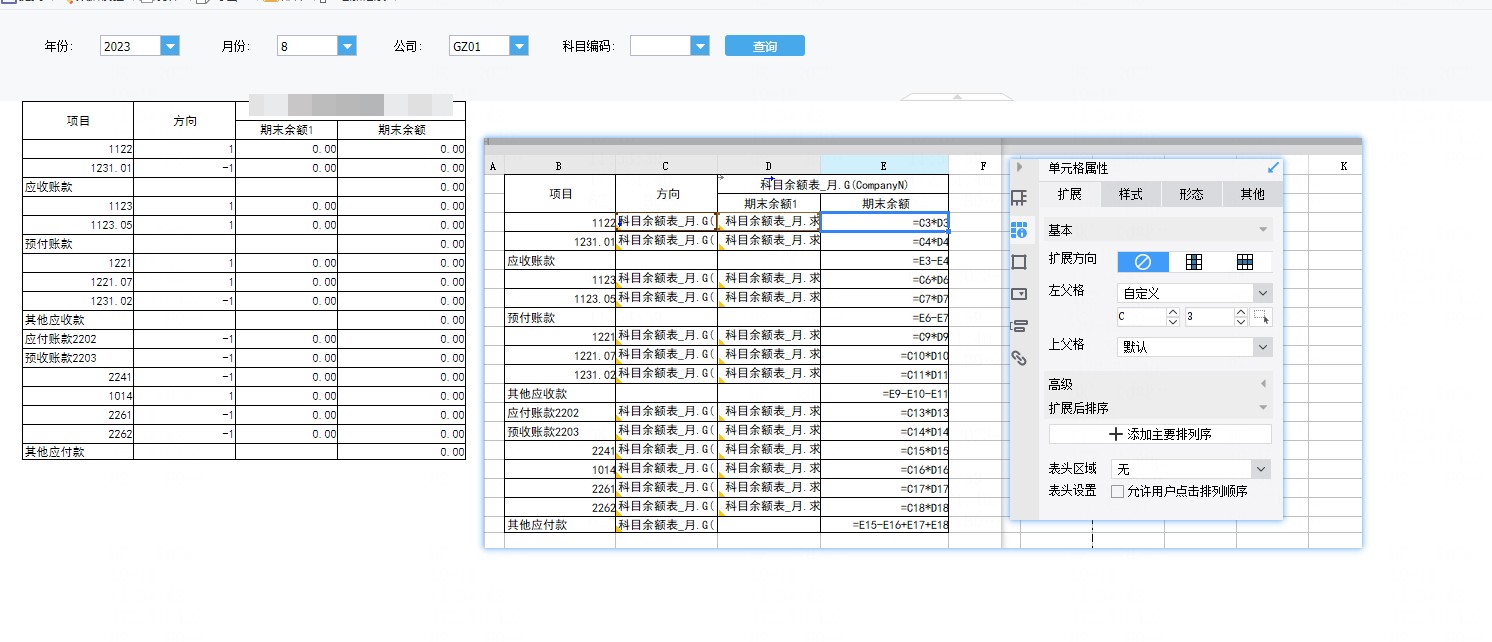Click 预收账款2203 in the design grid

(559, 431)
